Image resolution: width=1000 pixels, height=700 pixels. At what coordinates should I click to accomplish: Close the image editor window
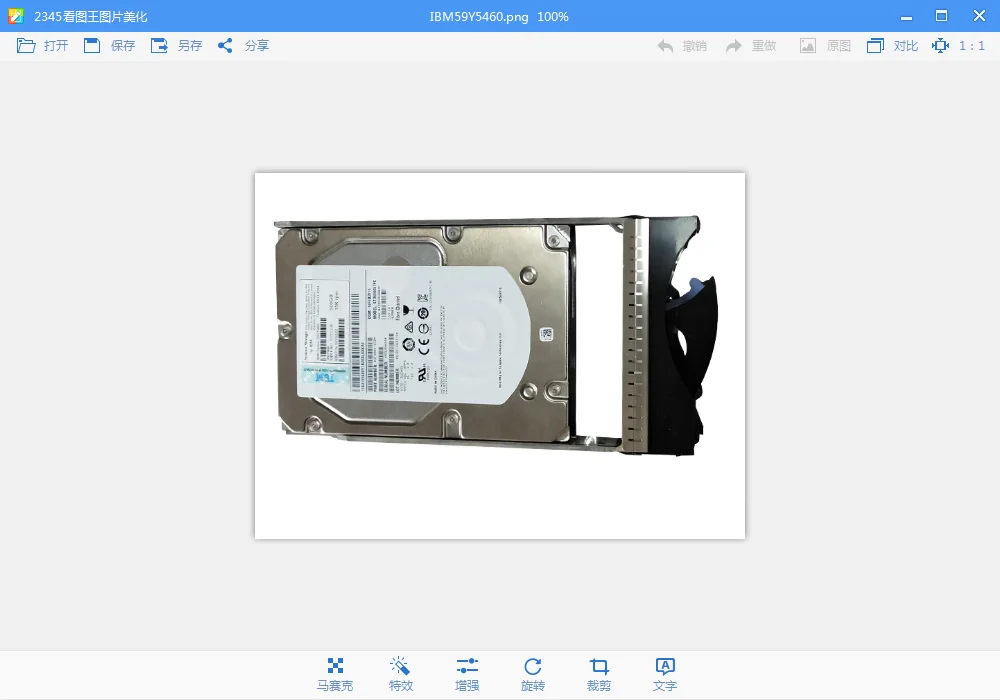(980, 16)
